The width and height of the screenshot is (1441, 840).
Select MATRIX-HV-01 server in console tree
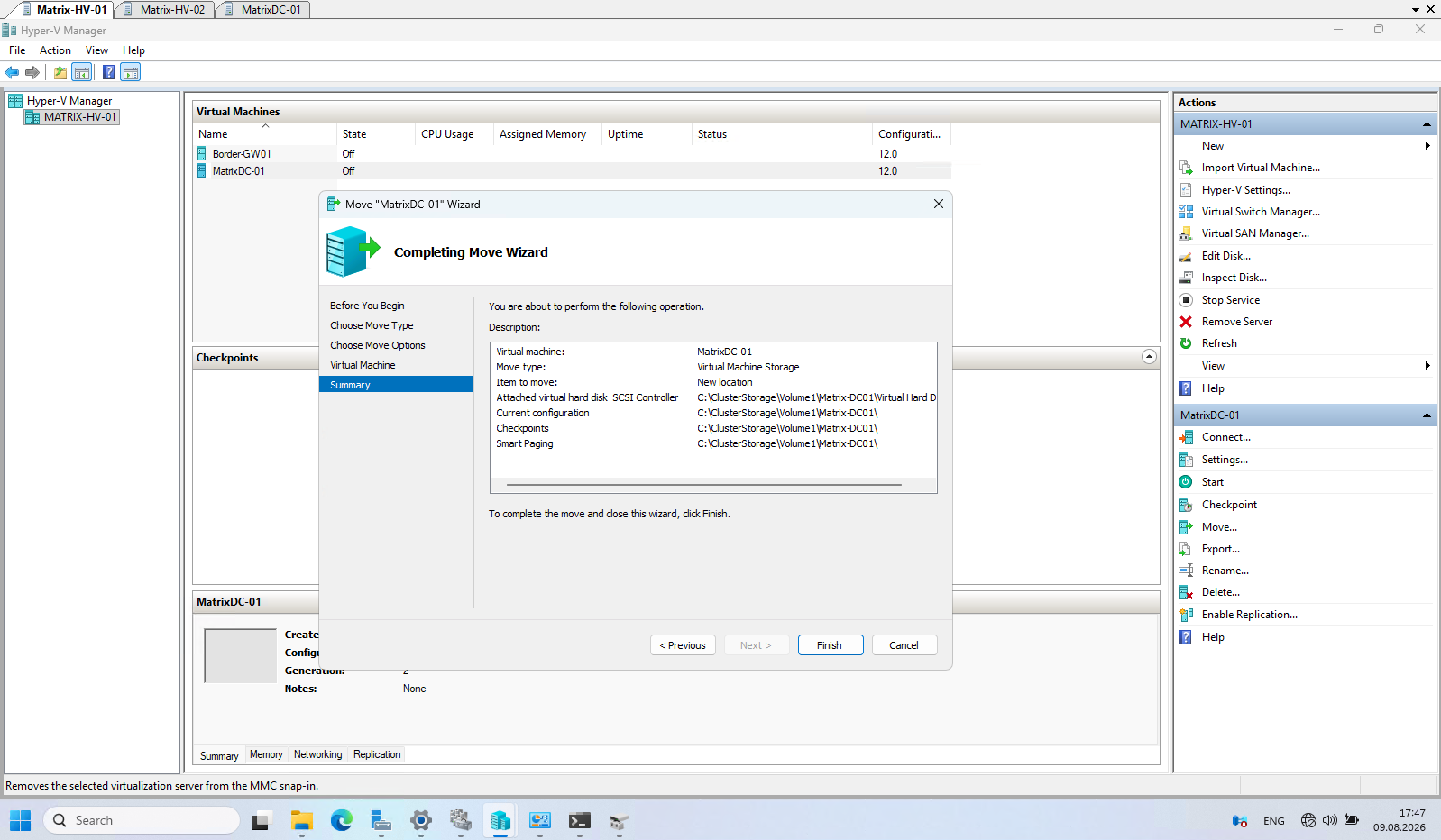72,117
